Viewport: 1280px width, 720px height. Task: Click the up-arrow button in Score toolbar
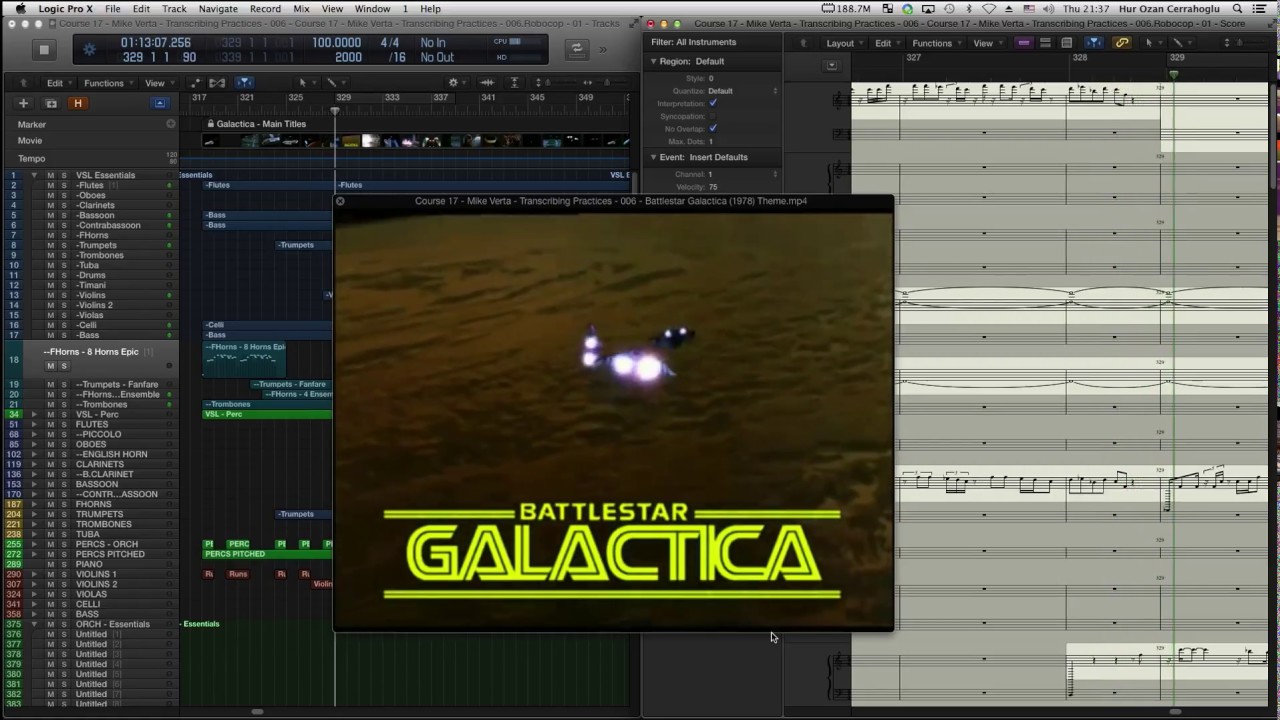click(802, 43)
